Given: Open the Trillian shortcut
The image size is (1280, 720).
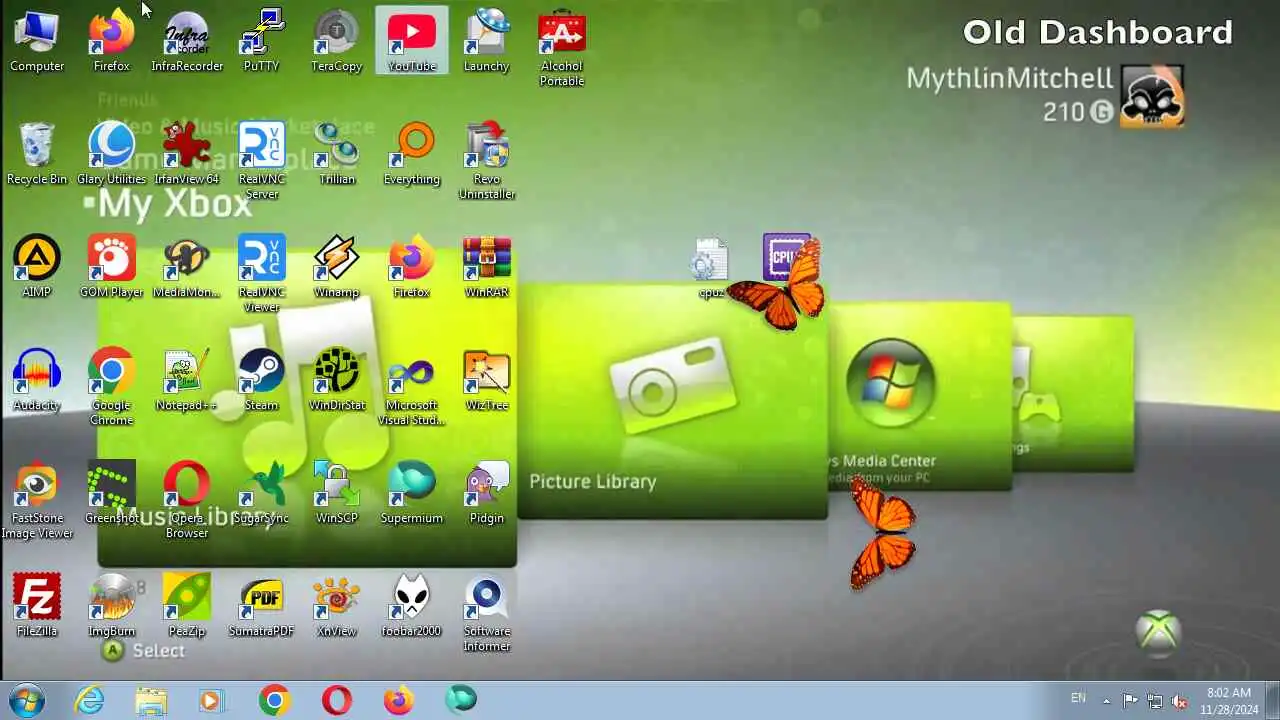Looking at the screenshot, I should 337,154.
